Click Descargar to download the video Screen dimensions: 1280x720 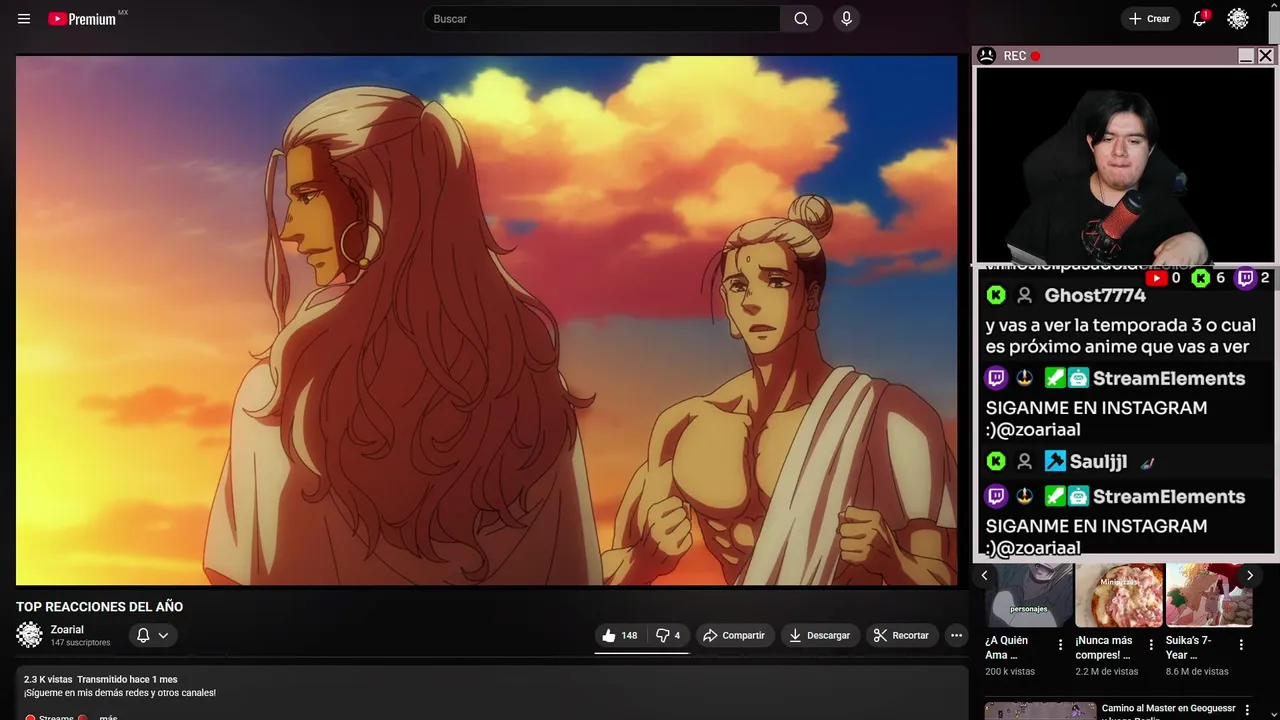819,635
